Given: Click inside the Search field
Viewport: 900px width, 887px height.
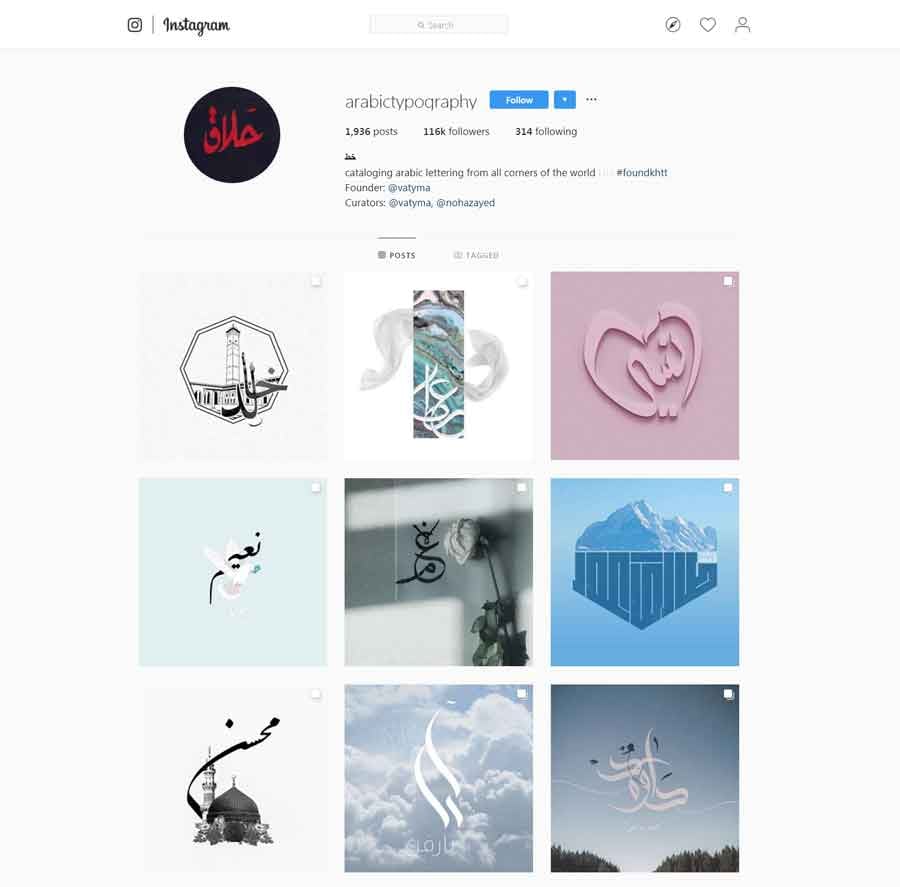Looking at the screenshot, I should (x=439, y=25).
